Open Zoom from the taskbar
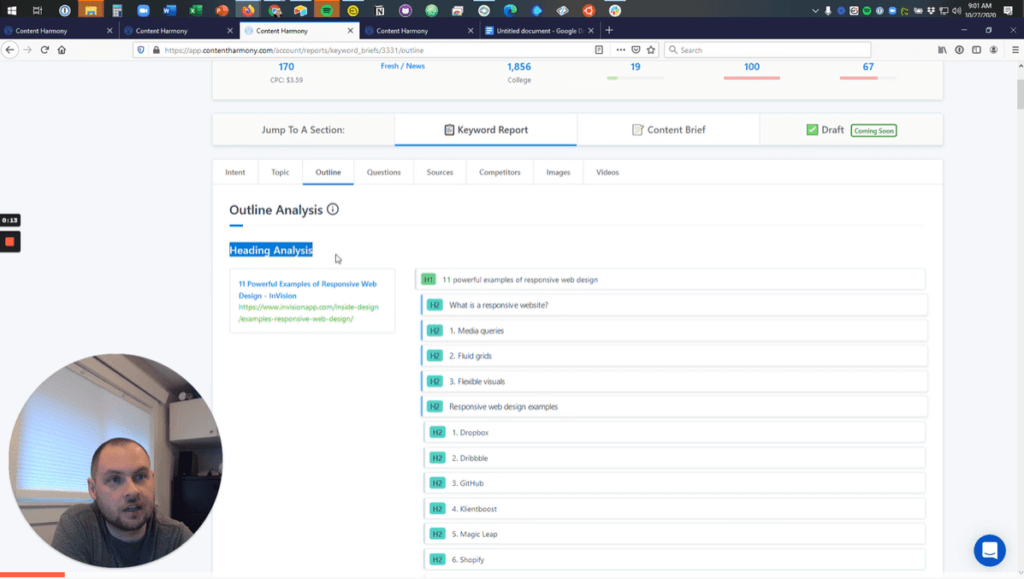 point(143,10)
